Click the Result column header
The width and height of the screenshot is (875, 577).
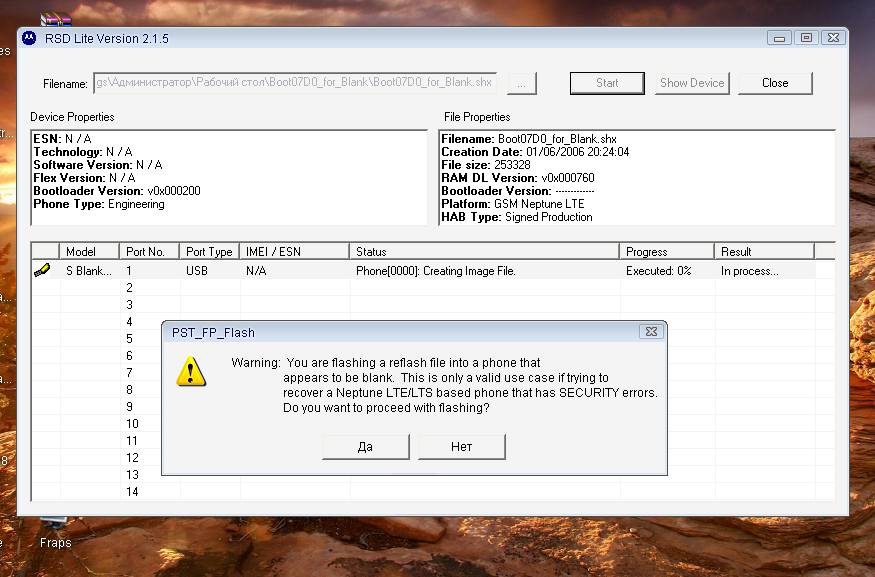point(765,252)
